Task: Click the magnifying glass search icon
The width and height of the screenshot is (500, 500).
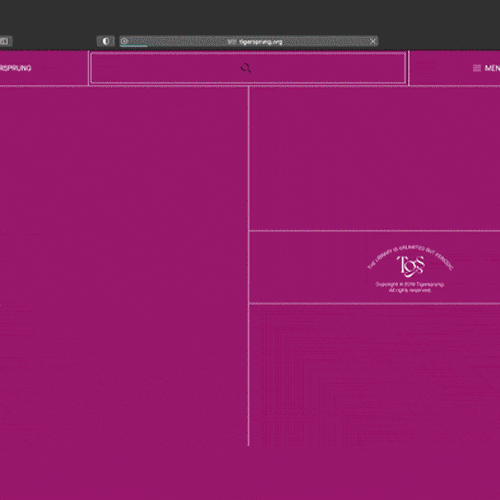Action: 246,68
